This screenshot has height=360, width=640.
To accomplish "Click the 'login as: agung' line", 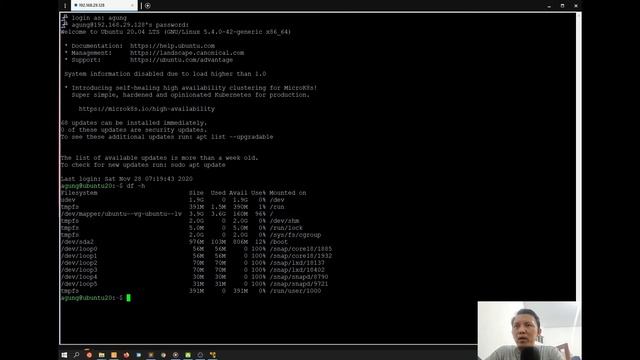I will pos(99,18).
